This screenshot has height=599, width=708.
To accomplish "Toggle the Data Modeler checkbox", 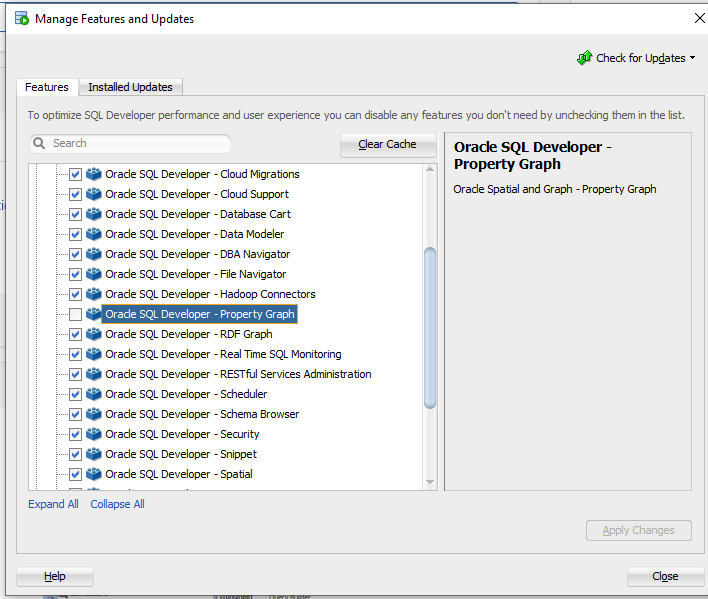I will tap(75, 234).
